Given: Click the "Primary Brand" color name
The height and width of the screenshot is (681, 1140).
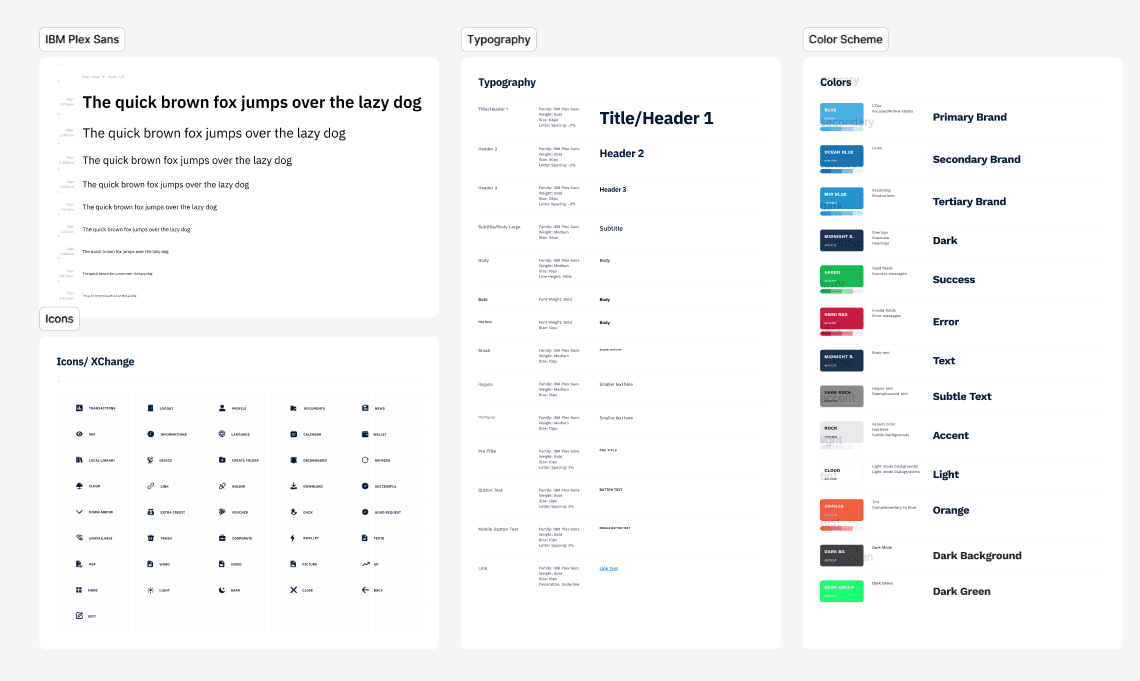Looking at the screenshot, I should [970, 117].
